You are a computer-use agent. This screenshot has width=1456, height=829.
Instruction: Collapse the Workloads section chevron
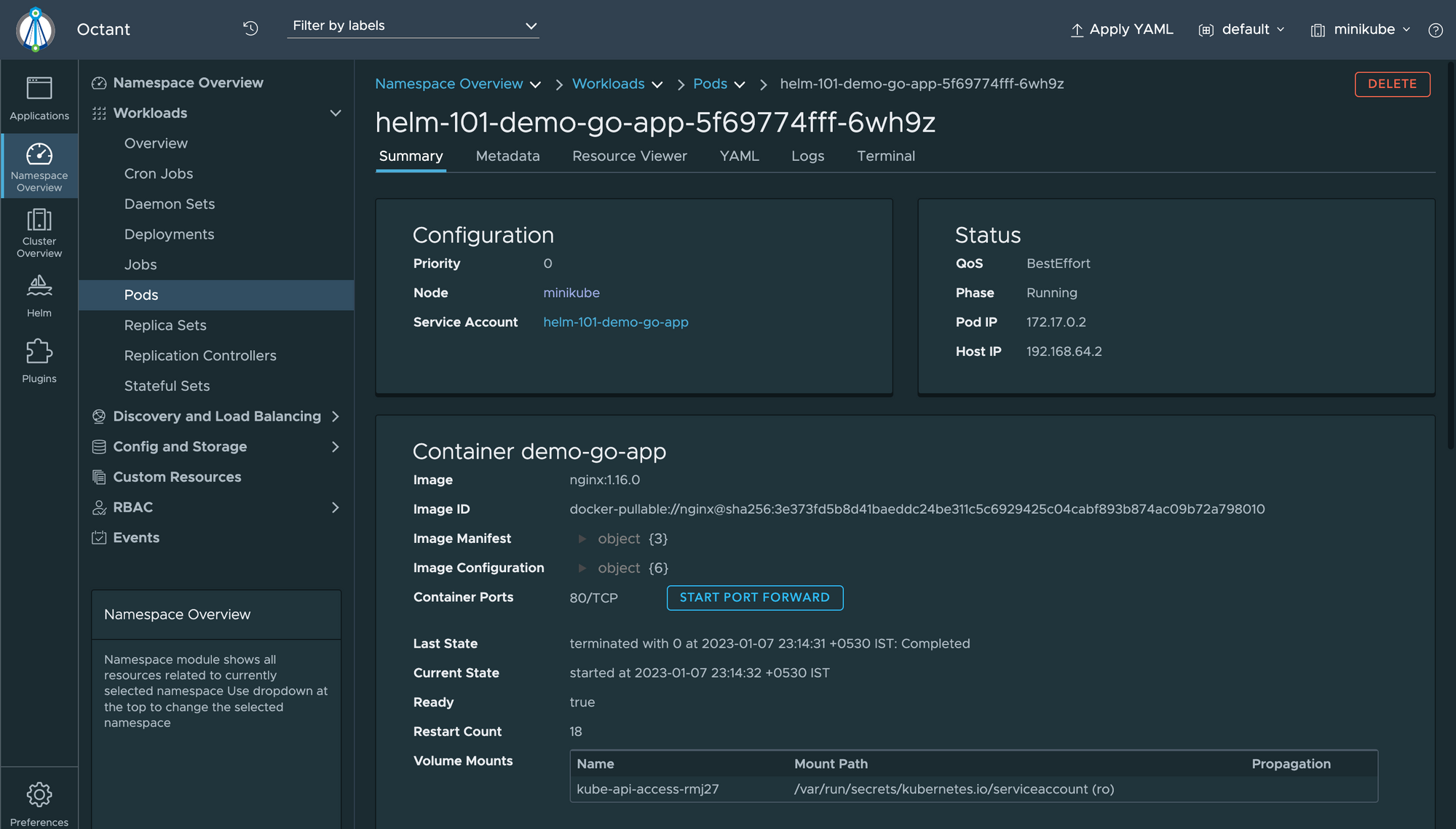tap(335, 113)
